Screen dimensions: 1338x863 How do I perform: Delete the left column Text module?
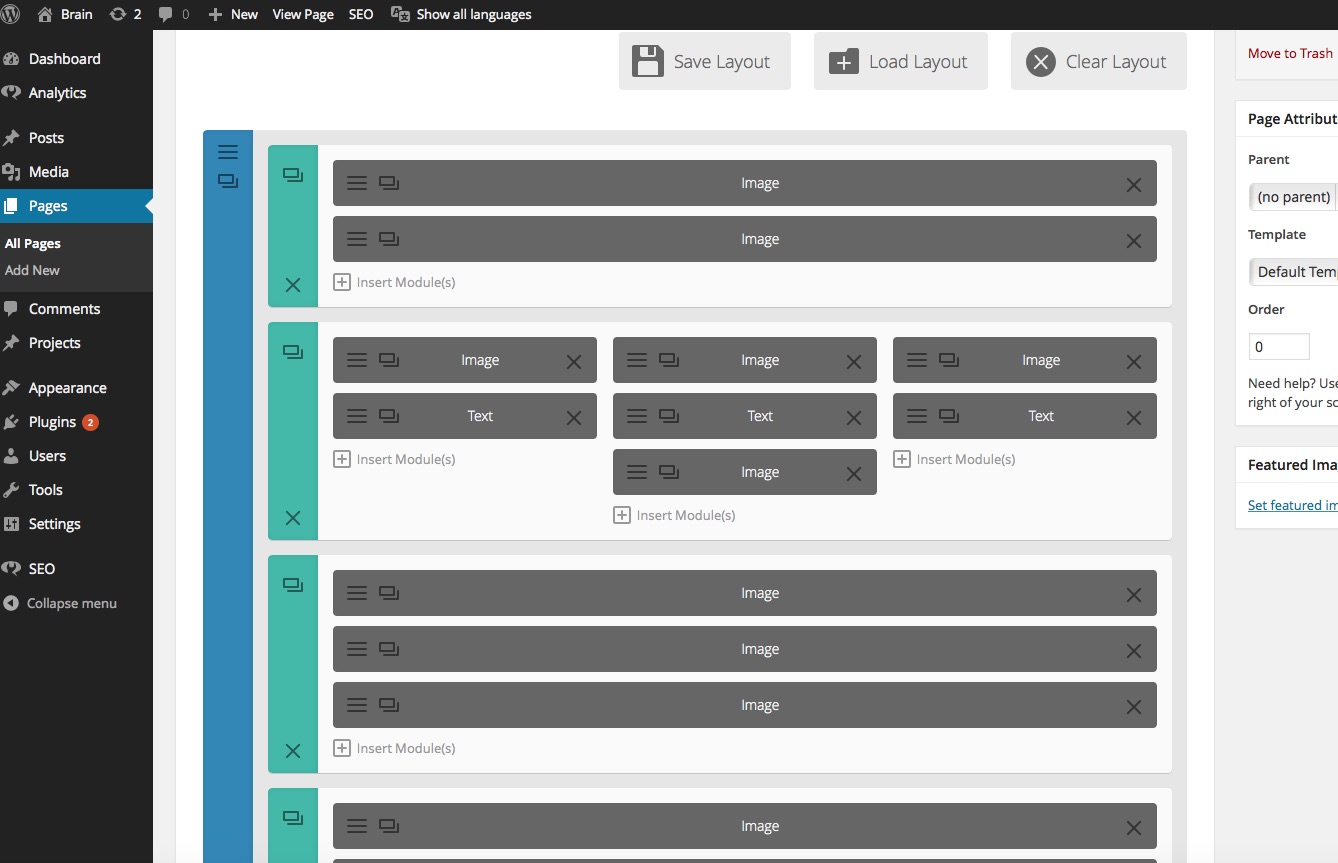pos(573,418)
